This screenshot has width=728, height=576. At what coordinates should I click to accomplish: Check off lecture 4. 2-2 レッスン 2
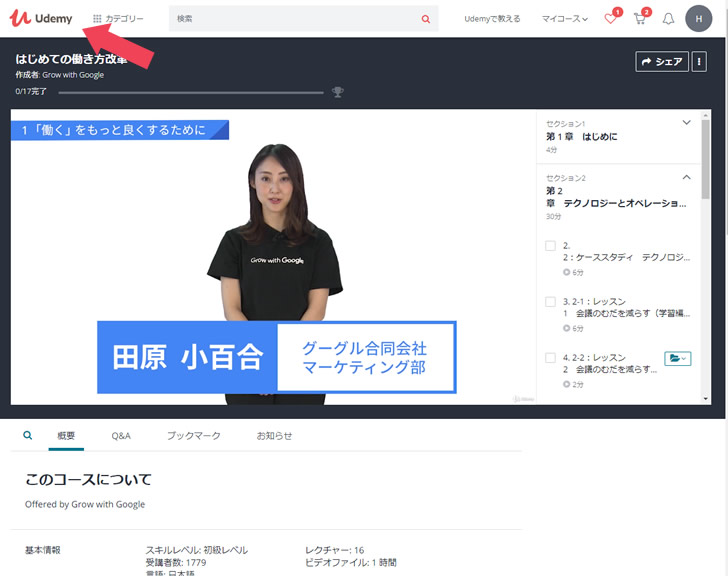coord(550,358)
